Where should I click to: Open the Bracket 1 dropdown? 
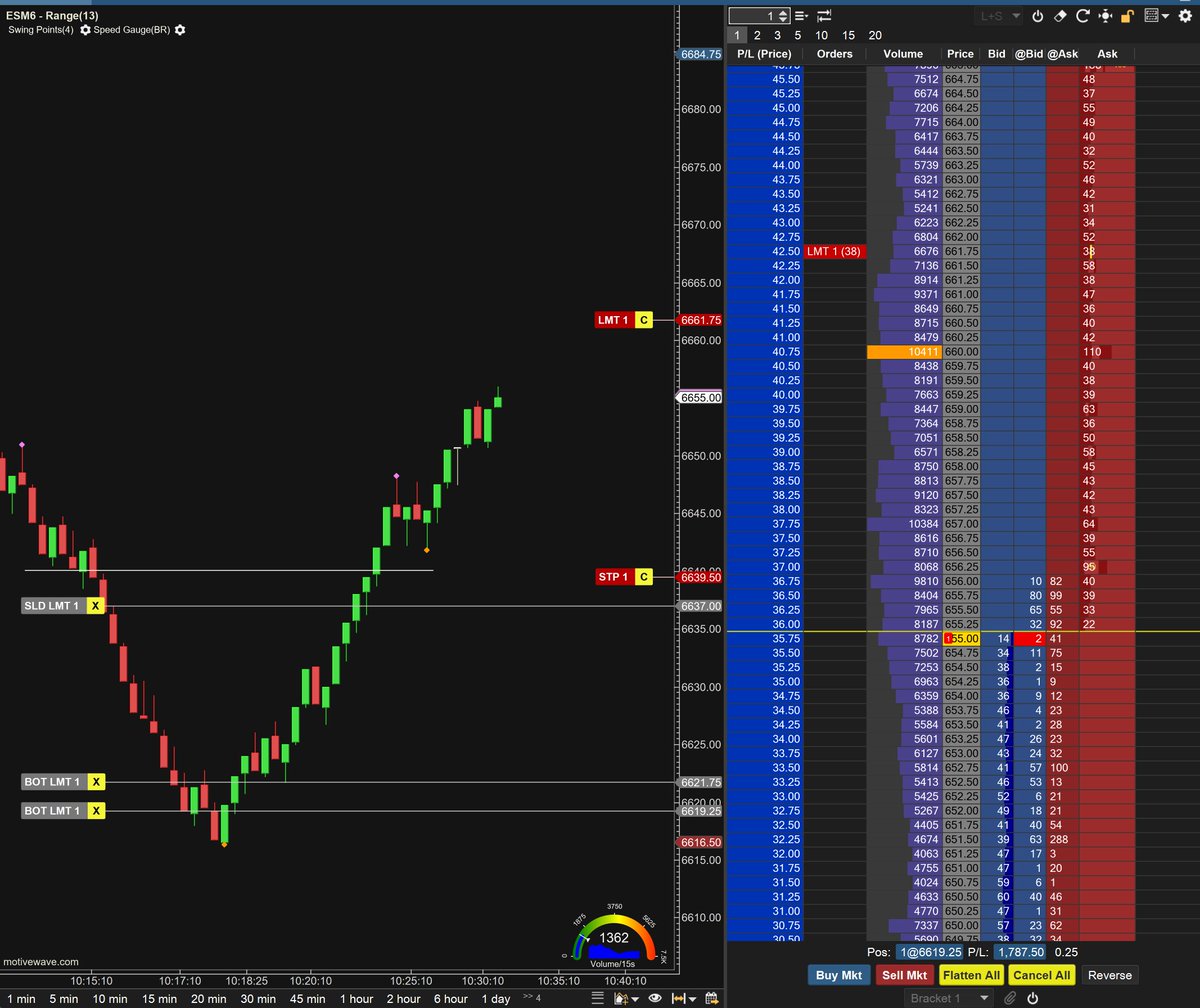[950, 998]
